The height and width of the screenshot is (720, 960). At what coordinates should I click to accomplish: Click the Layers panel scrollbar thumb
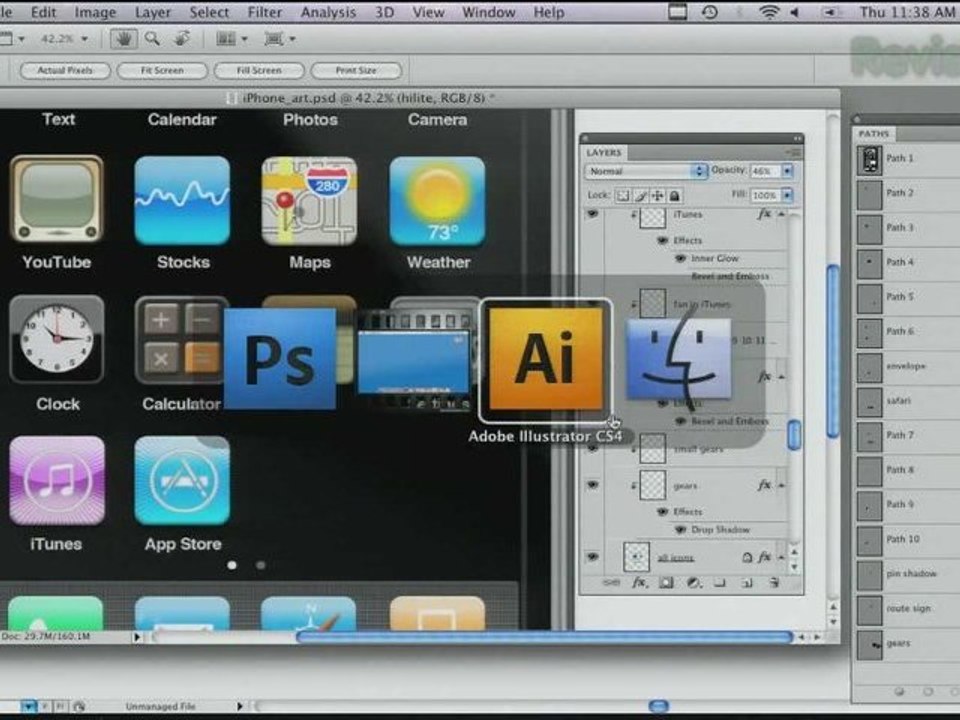[x=794, y=435]
